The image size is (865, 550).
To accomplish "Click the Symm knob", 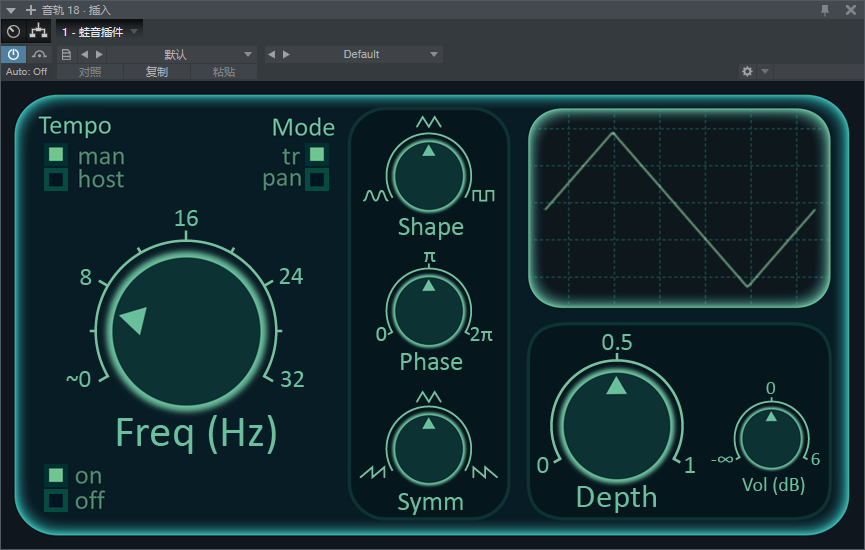I will point(429,450).
